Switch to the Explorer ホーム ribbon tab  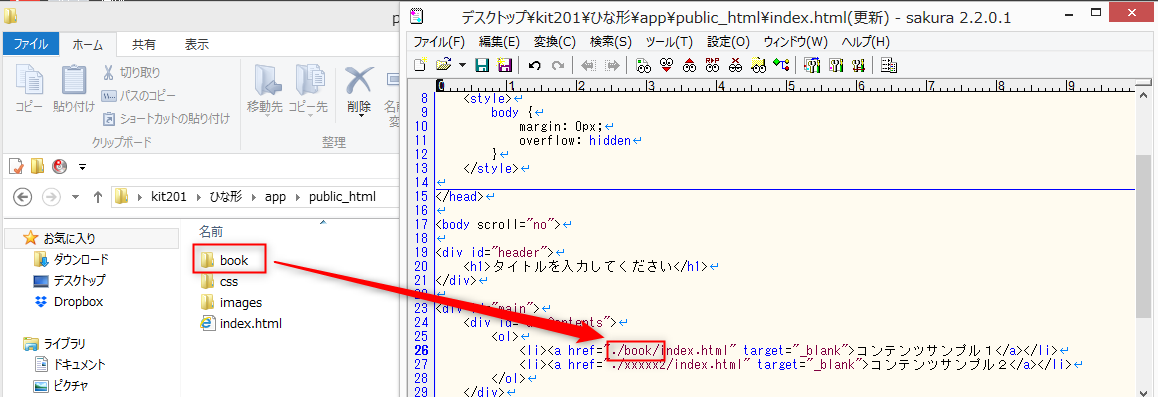pos(88,44)
